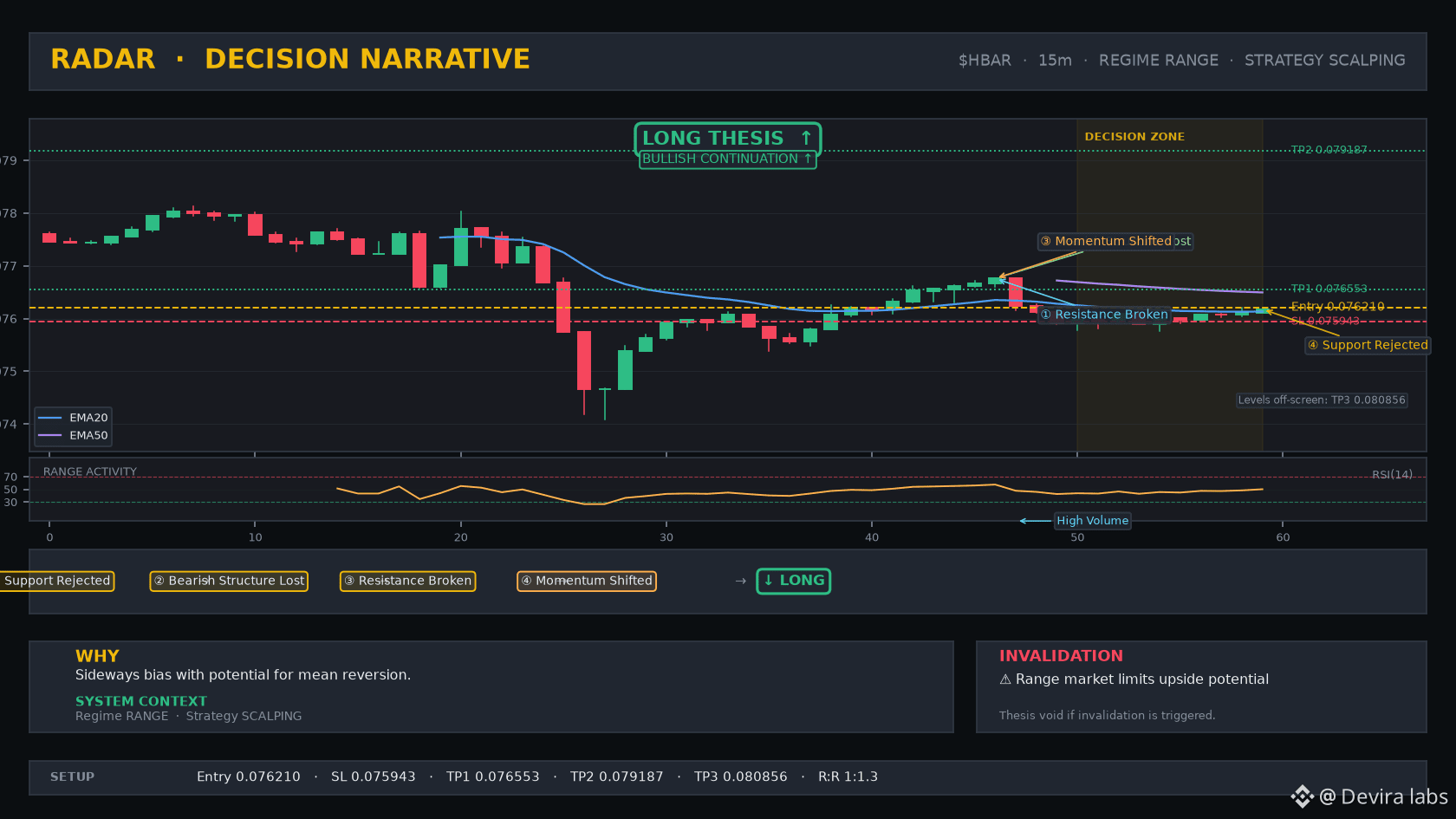The width and height of the screenshot is (1456, 819).
Task: Click the EMA50 legend text
Action: pos(88,435)
